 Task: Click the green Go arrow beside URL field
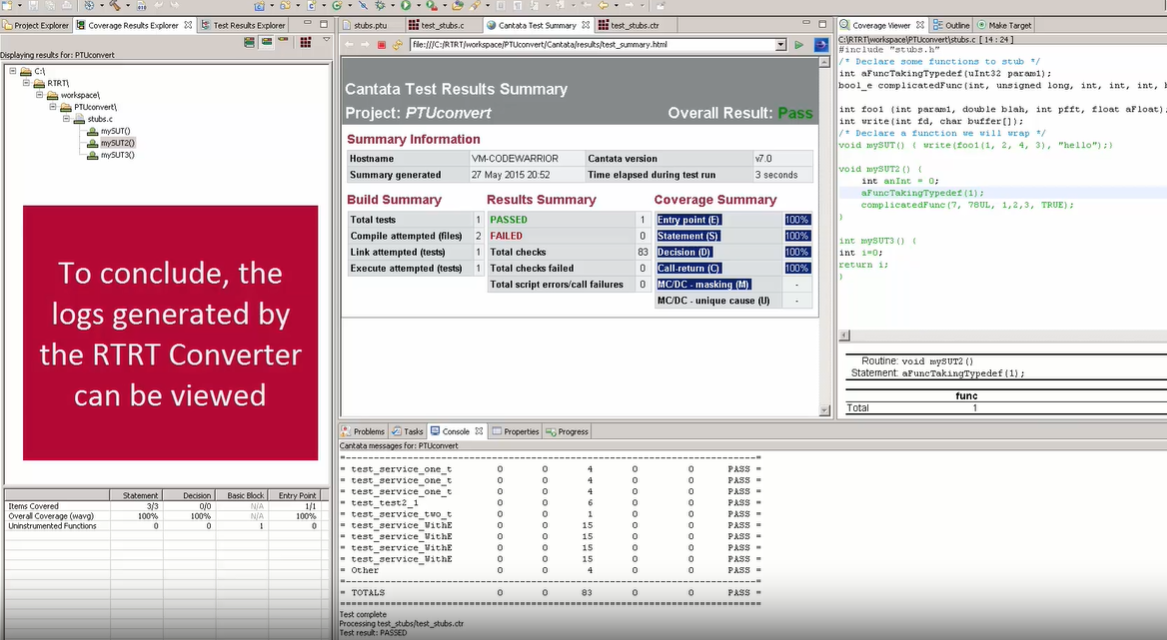click(799, 45)
